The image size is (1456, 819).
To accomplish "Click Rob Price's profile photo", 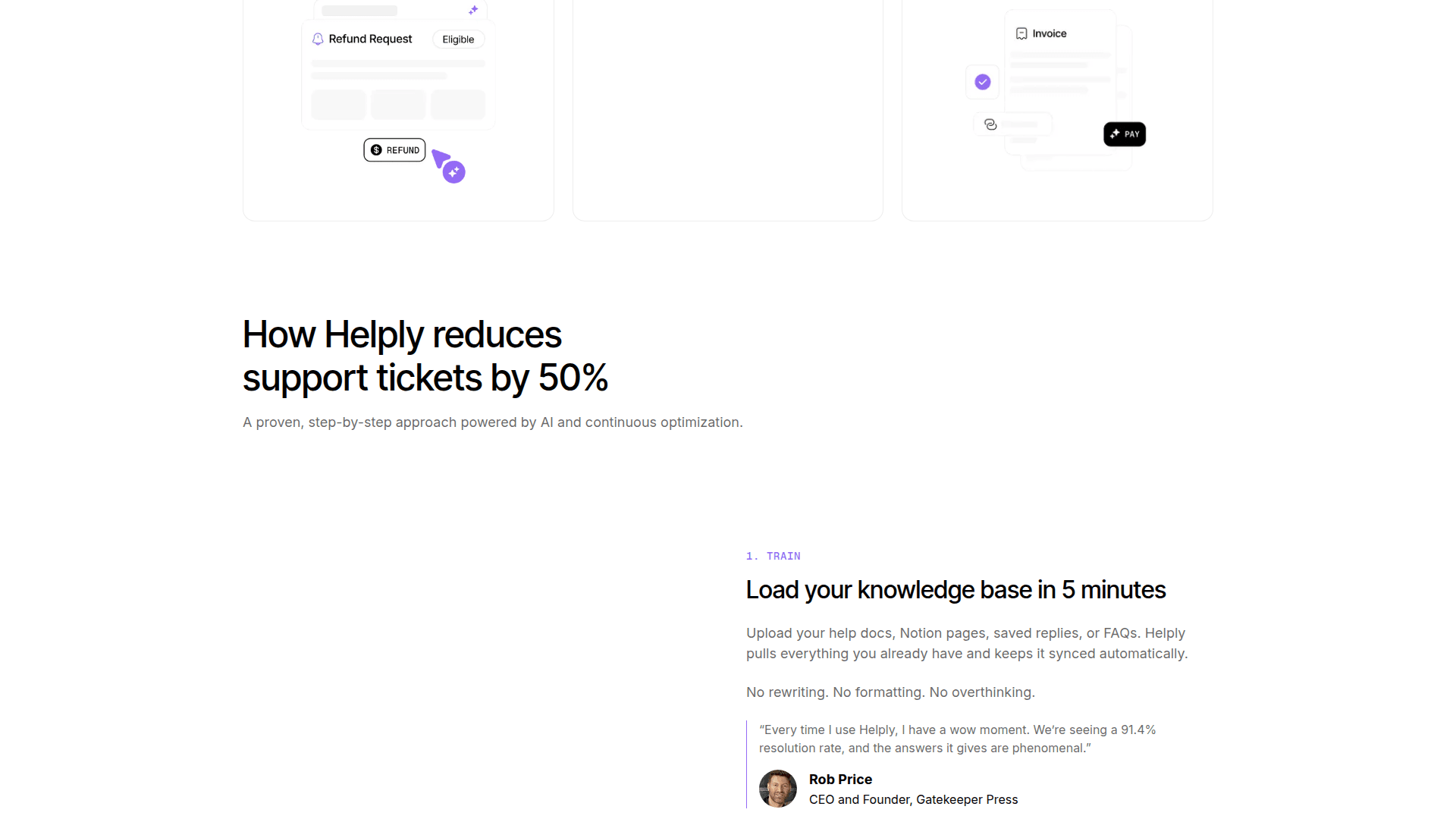I will coord(778,789).
